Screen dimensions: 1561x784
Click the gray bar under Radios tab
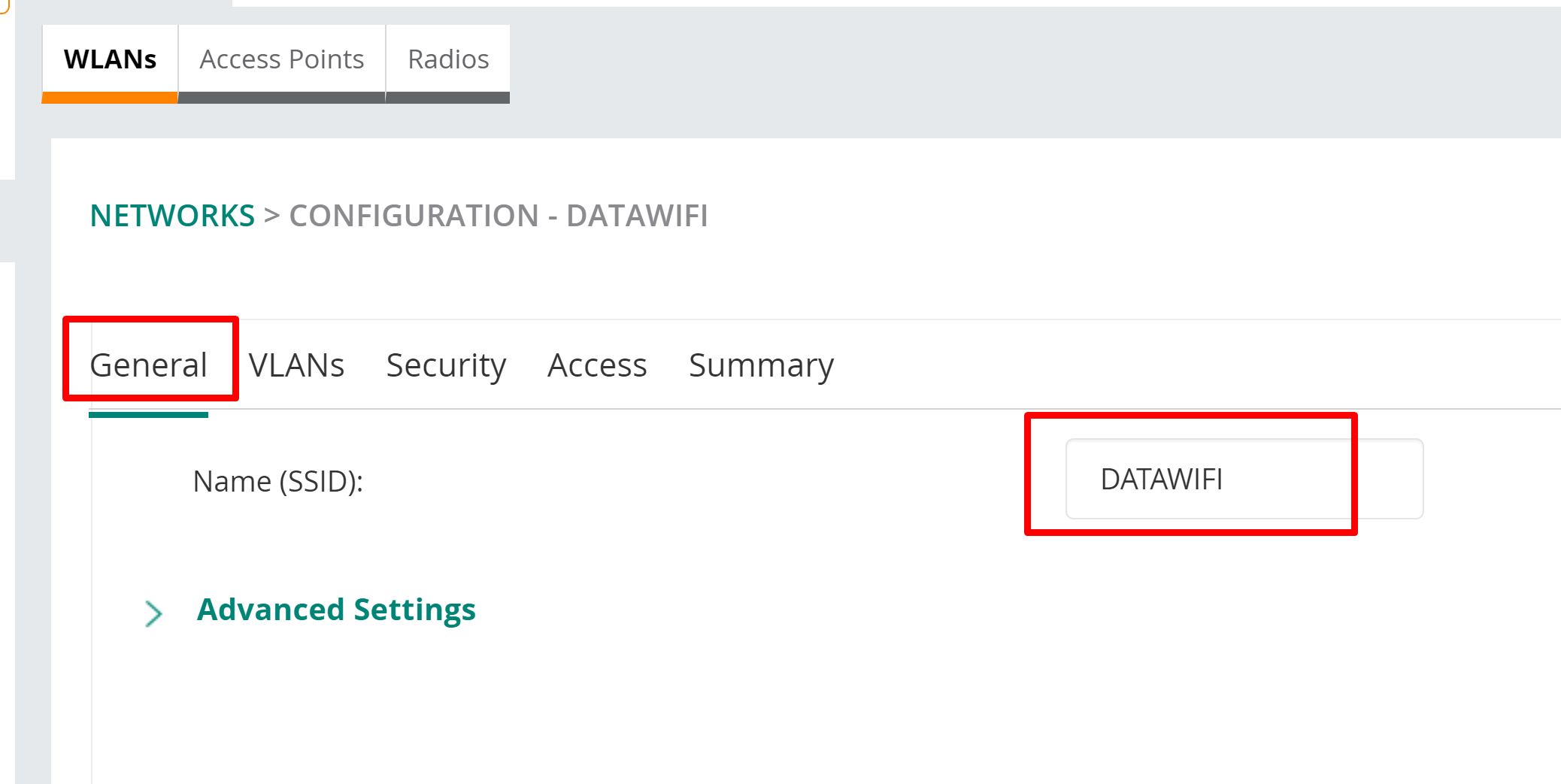click(x=448, y=98)
